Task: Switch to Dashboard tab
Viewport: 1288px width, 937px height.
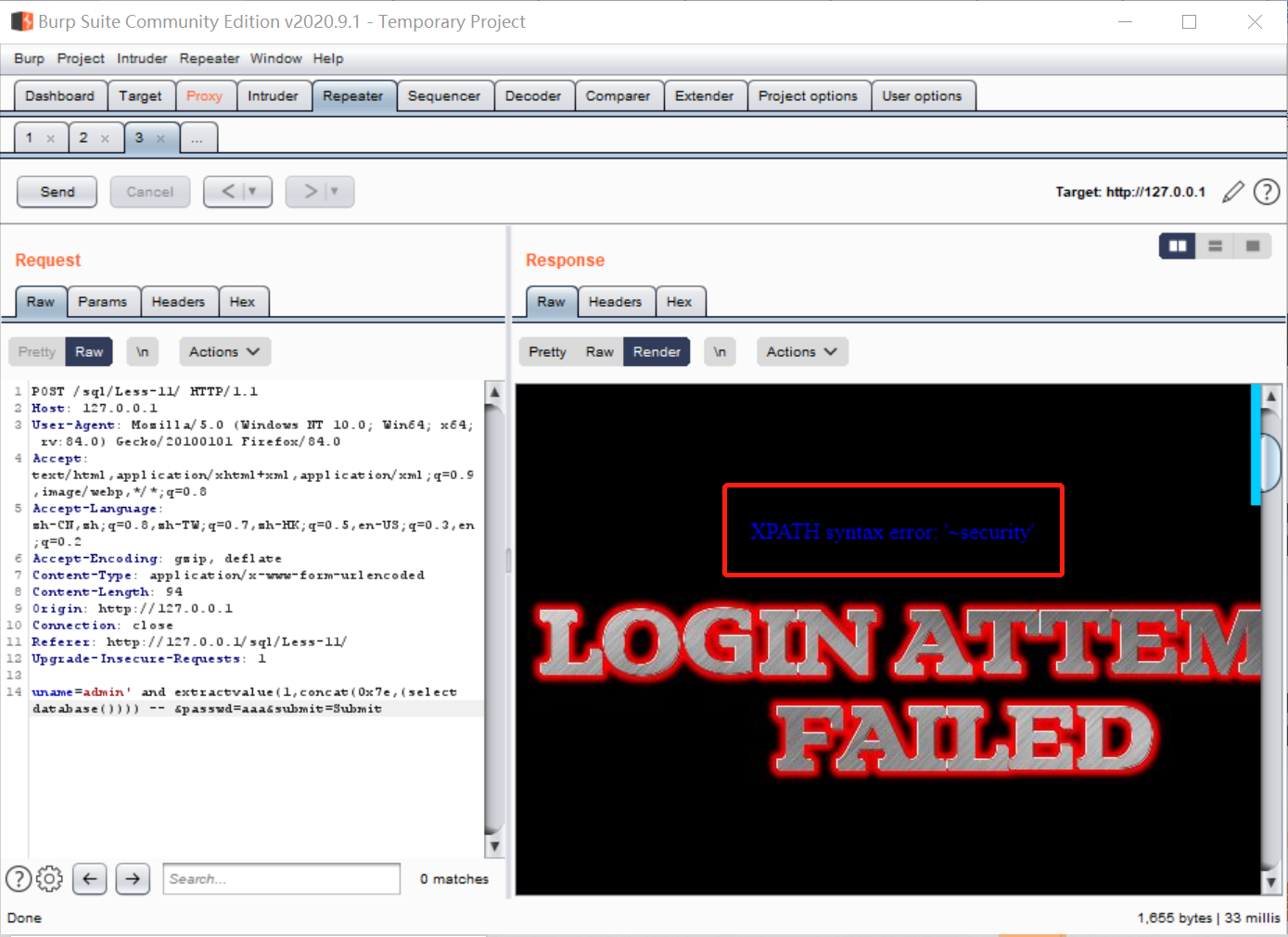Action: pyautogui.click(x=59, y=96)
